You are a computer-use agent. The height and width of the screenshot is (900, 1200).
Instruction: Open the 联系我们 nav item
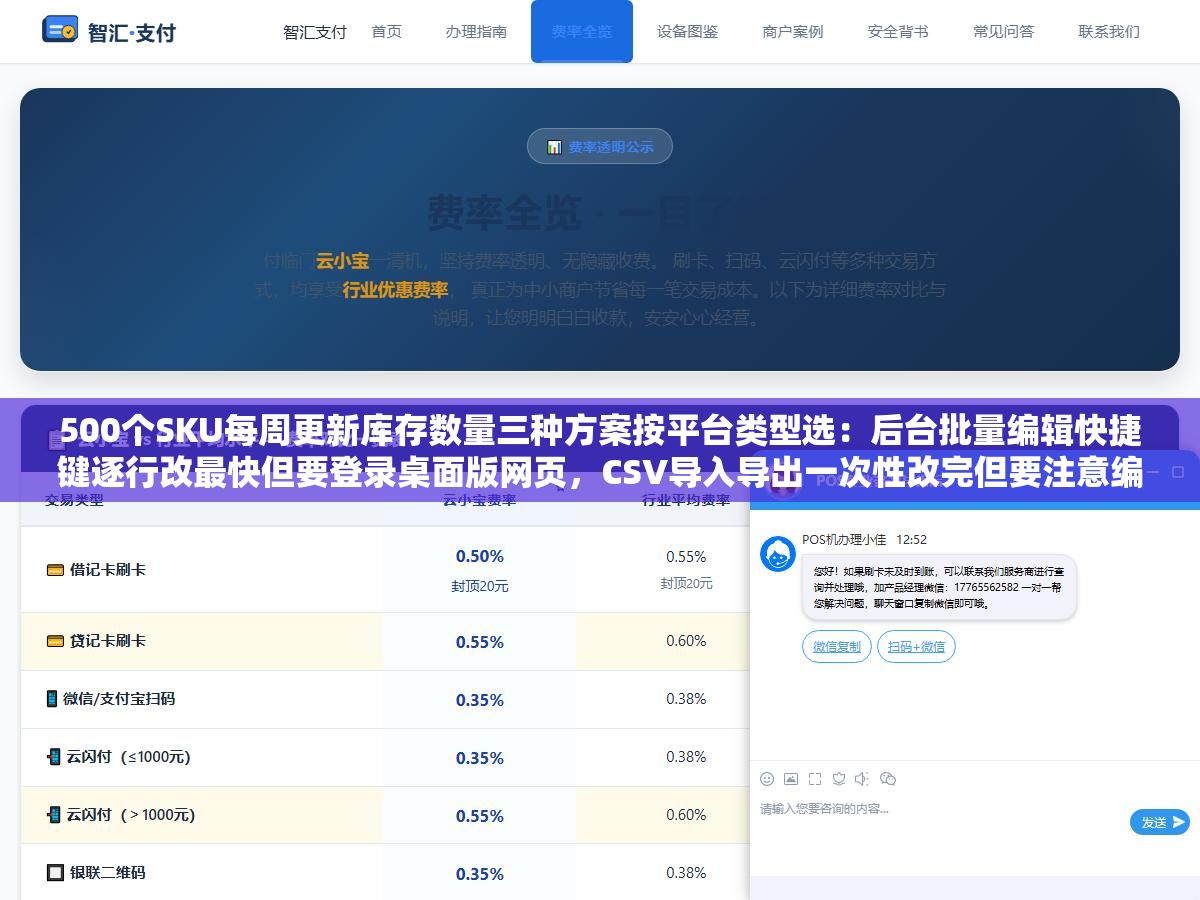coord(1109,31)
